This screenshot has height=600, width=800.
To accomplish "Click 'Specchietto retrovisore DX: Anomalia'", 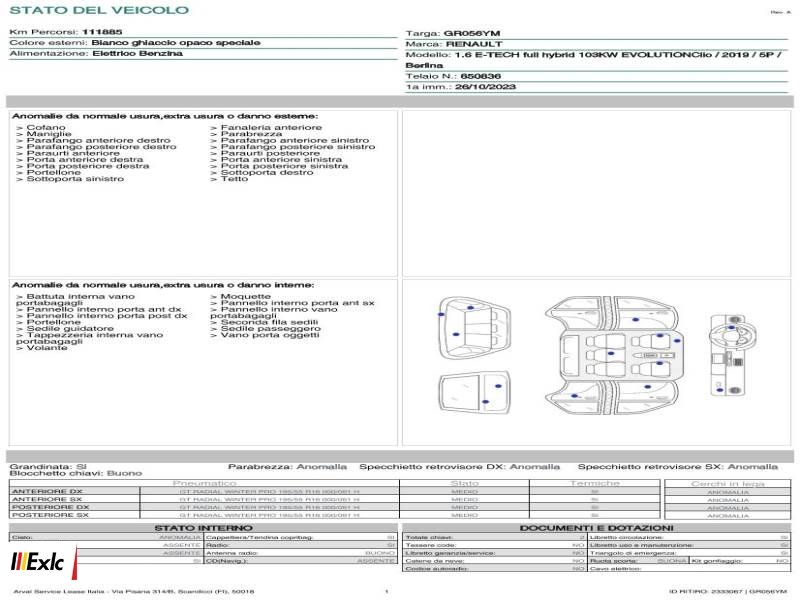I will 460,467.
